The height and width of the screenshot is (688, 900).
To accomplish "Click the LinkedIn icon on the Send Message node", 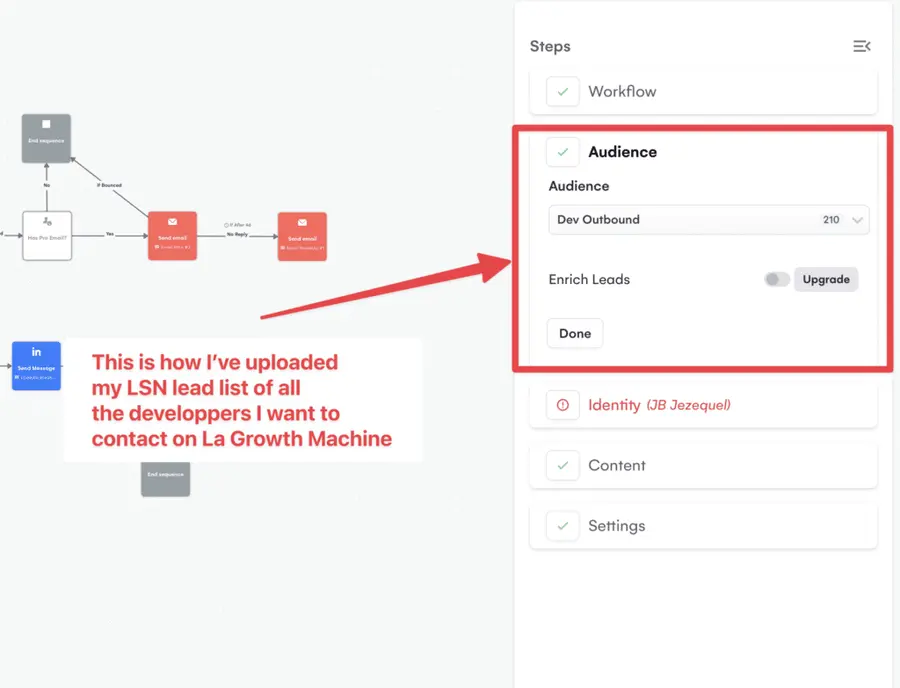I will click(x=35, y=353).
